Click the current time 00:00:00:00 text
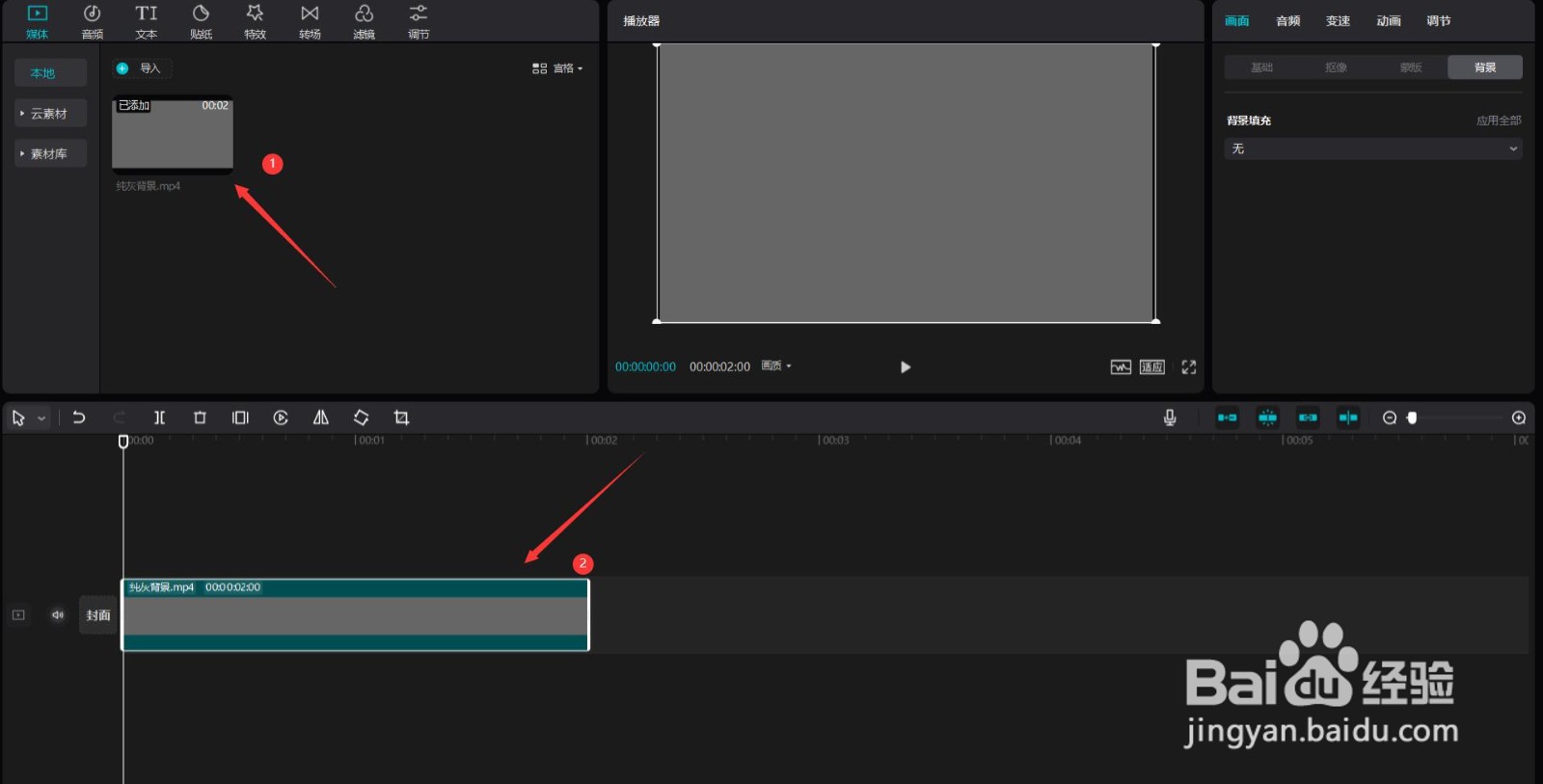 pos(645,367)
